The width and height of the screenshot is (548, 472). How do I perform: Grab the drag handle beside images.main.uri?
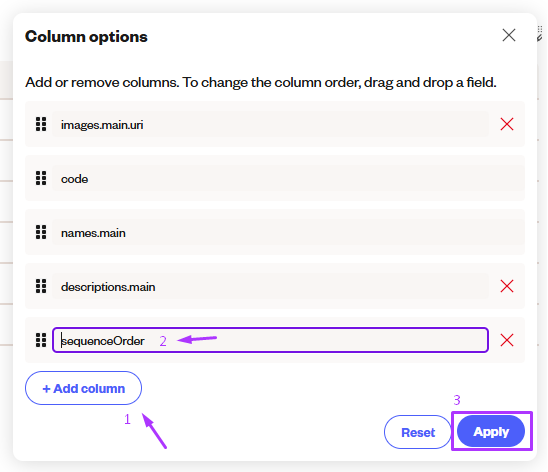[41, 124]
